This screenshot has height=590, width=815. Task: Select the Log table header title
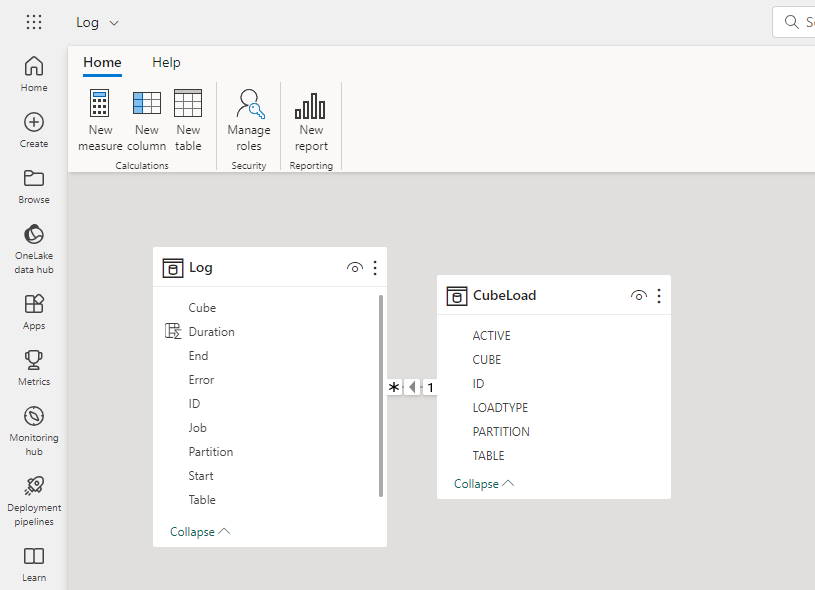(201, 268)
